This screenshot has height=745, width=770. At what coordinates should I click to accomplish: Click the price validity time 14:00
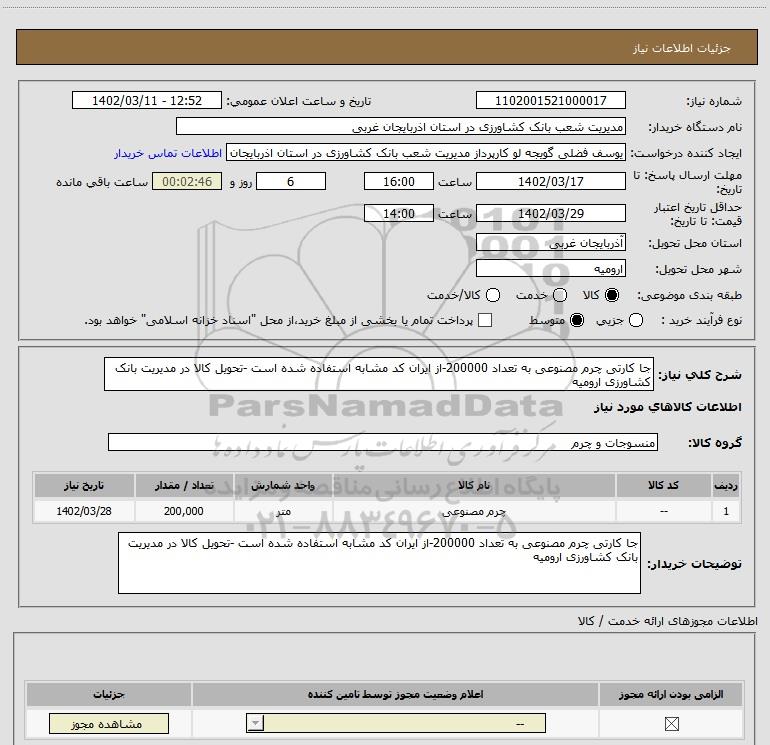[399, 213]
